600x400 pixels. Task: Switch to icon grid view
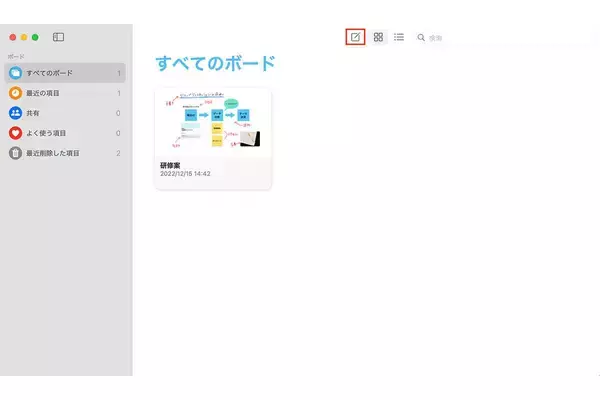[378, 37]
